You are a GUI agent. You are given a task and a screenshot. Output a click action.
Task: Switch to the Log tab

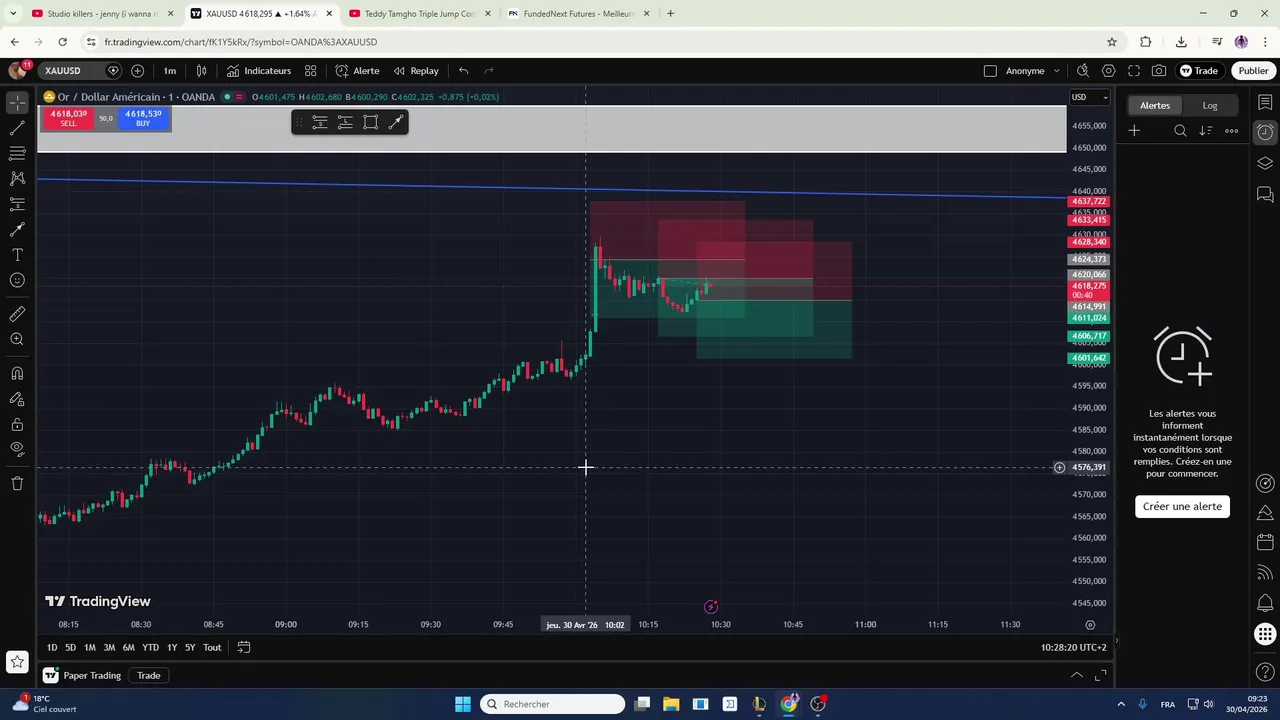click(1210, 105)
